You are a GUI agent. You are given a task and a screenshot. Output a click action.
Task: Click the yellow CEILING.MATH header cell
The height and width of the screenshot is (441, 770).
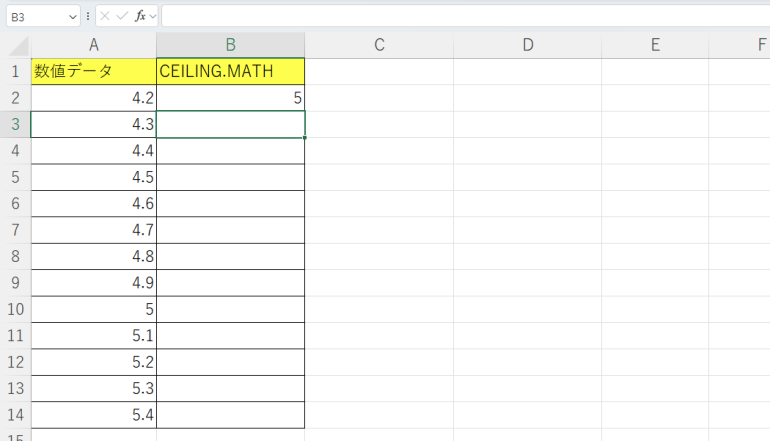click(230, 72)
